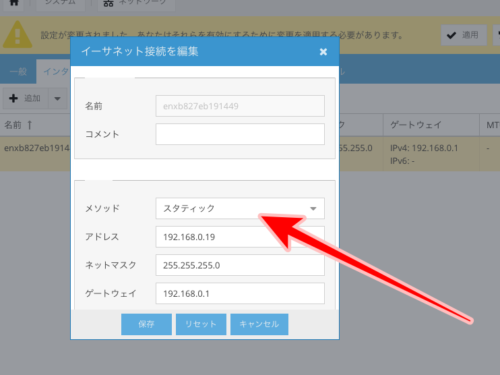
Task: Click the キャンセル button
Action: [x=259, y=324]
